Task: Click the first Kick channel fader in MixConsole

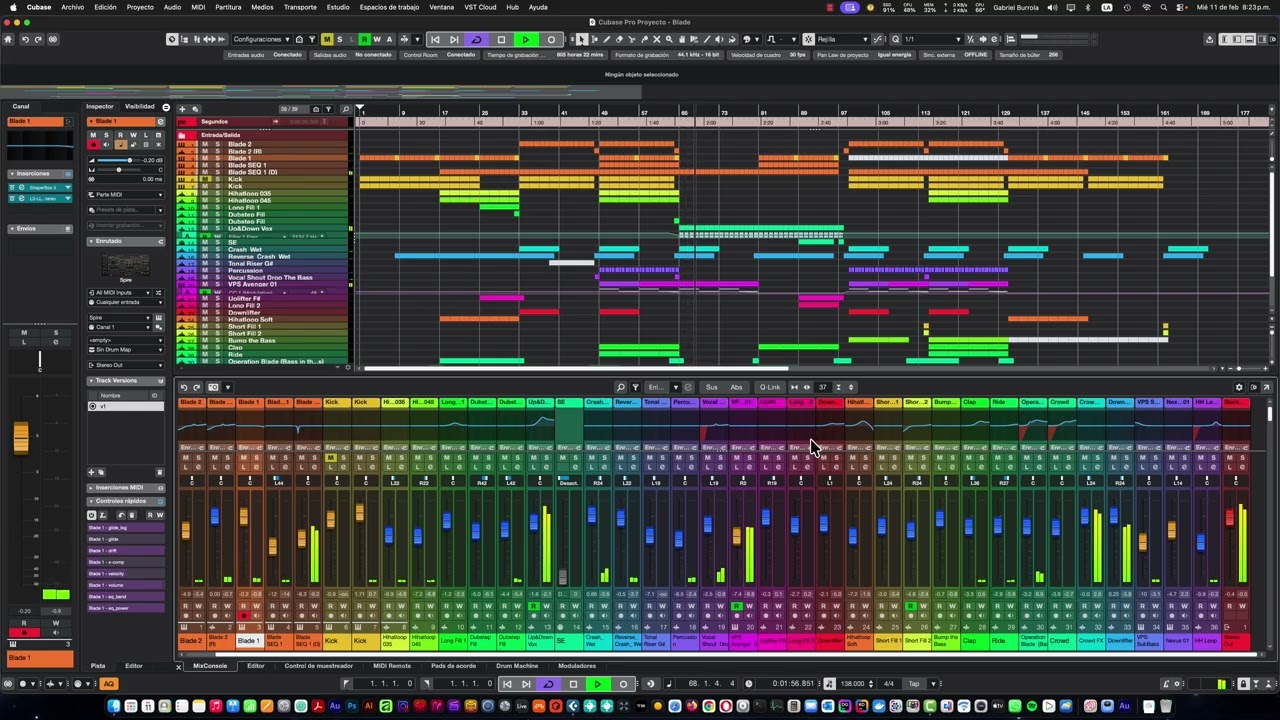Action: click(330, 521)
